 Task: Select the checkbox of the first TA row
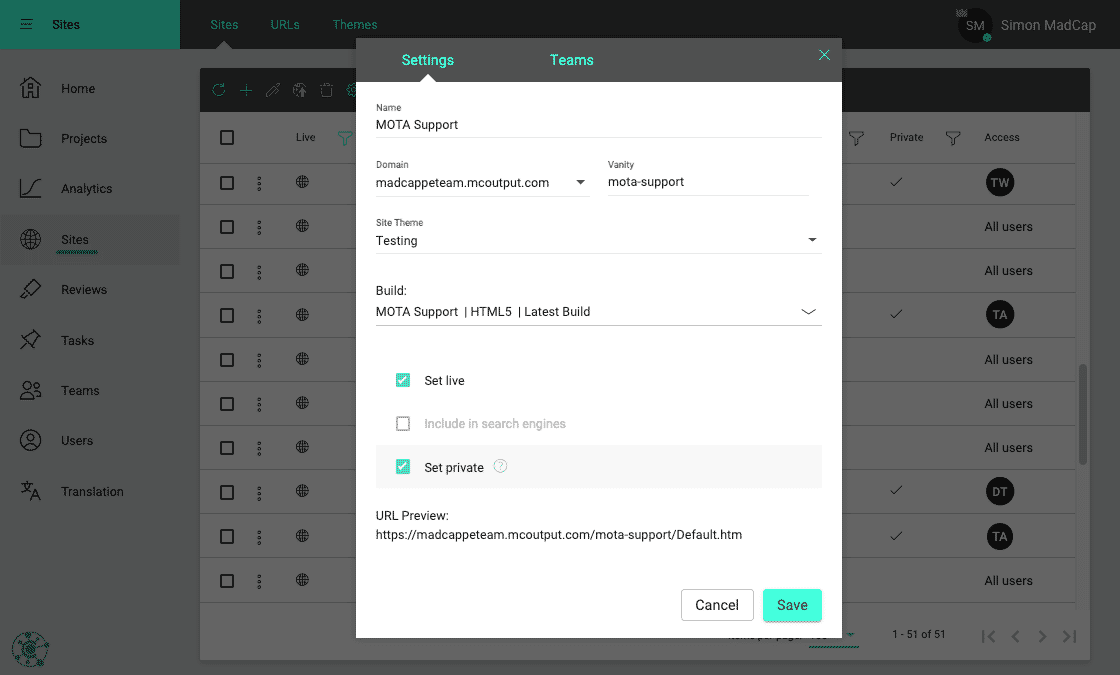click(227, 315)
